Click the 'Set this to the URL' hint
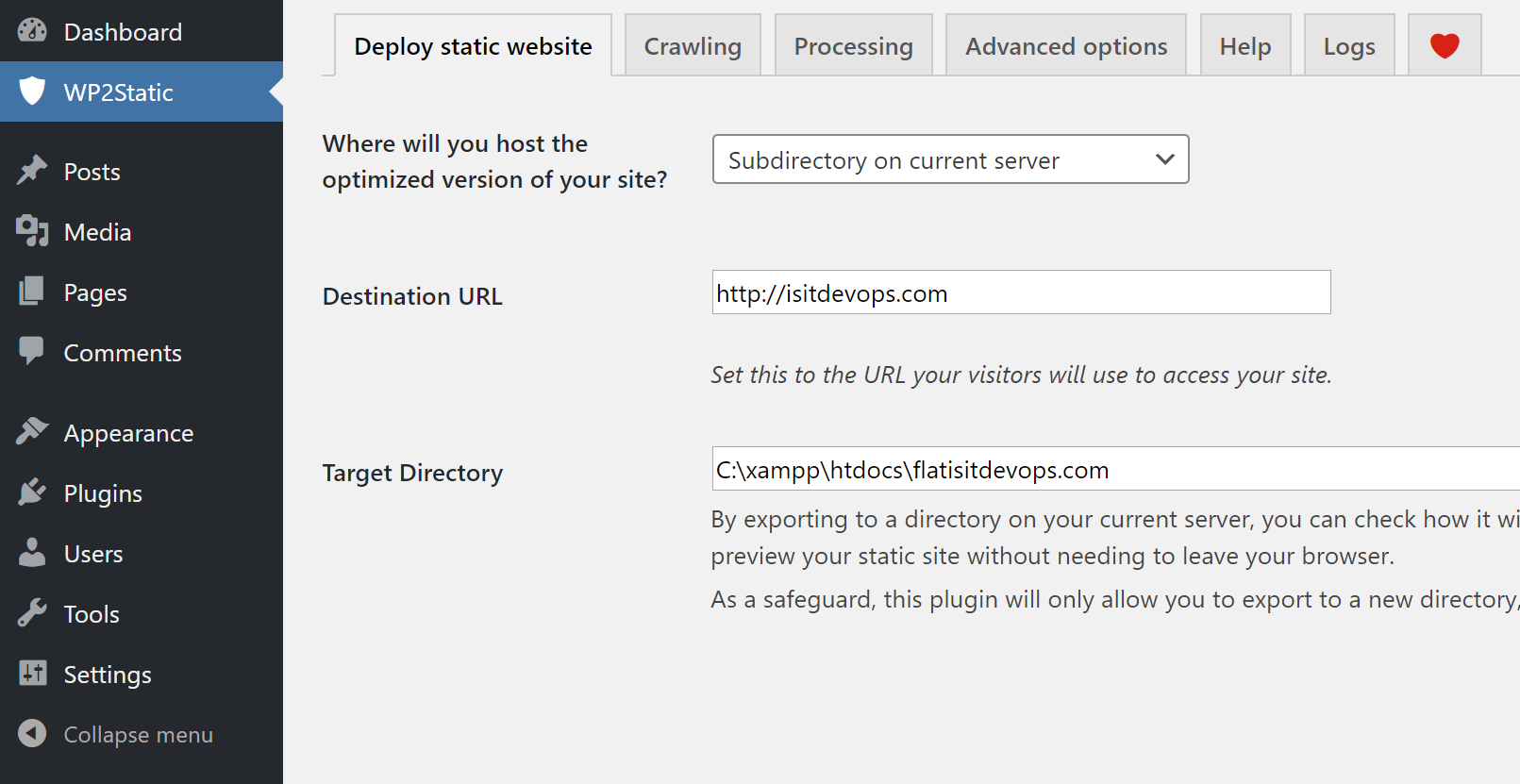This screenshot has width=1520, height=784. click(x=1021, y=375)
